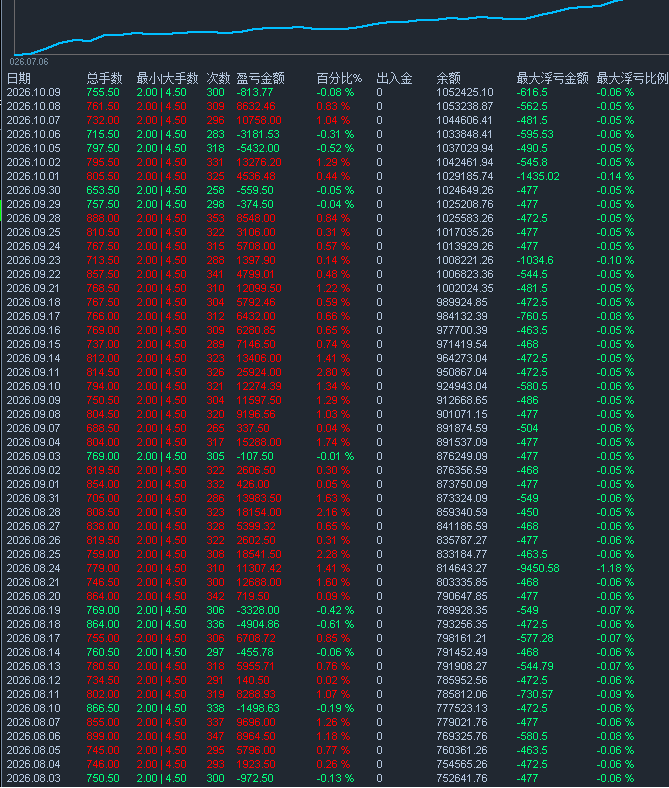The width and height of the screenshot is (669, 788).
Task: Select date cell 2026.10.01
Action: coord(33,176)
